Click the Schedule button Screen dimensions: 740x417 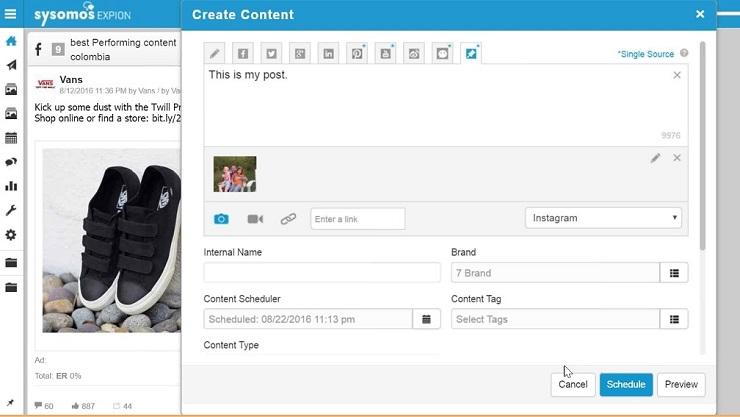(x=626, y=384)
